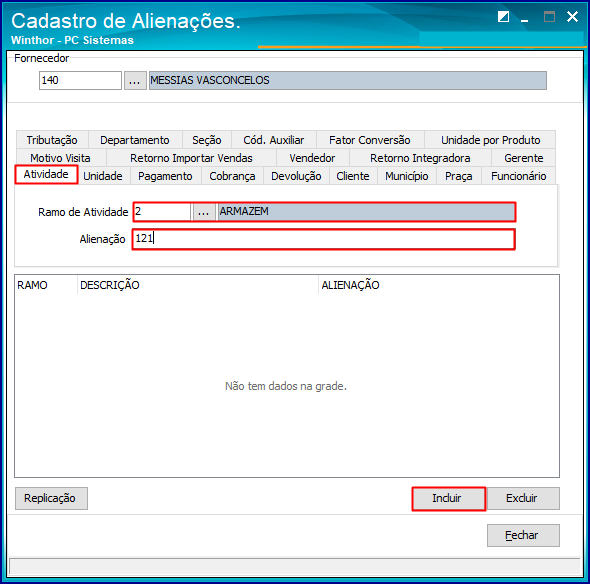The width and height of the screenshot is (590, 584).
Task: Click the window resize toggle icon in title bar
Action: [503, 17]
